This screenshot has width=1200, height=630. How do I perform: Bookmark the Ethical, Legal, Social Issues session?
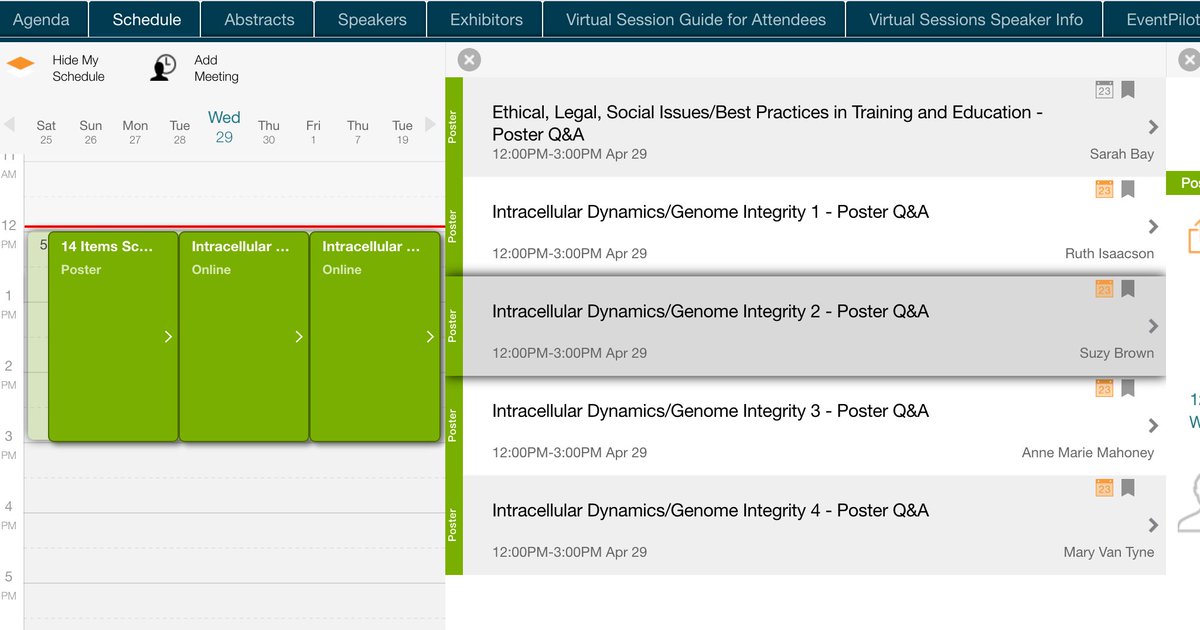click(1128, 90)
